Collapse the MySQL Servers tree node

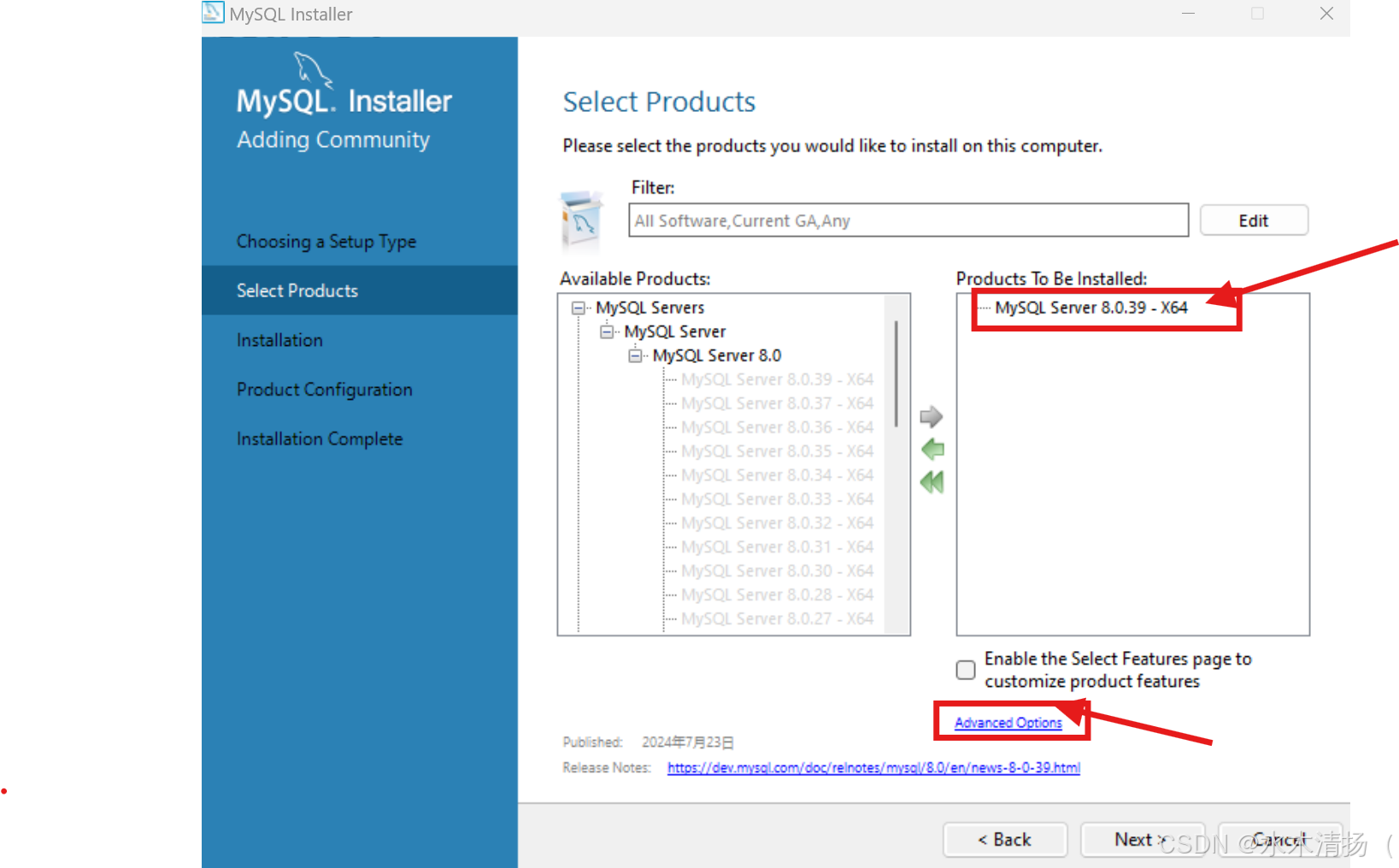(579, 308)
